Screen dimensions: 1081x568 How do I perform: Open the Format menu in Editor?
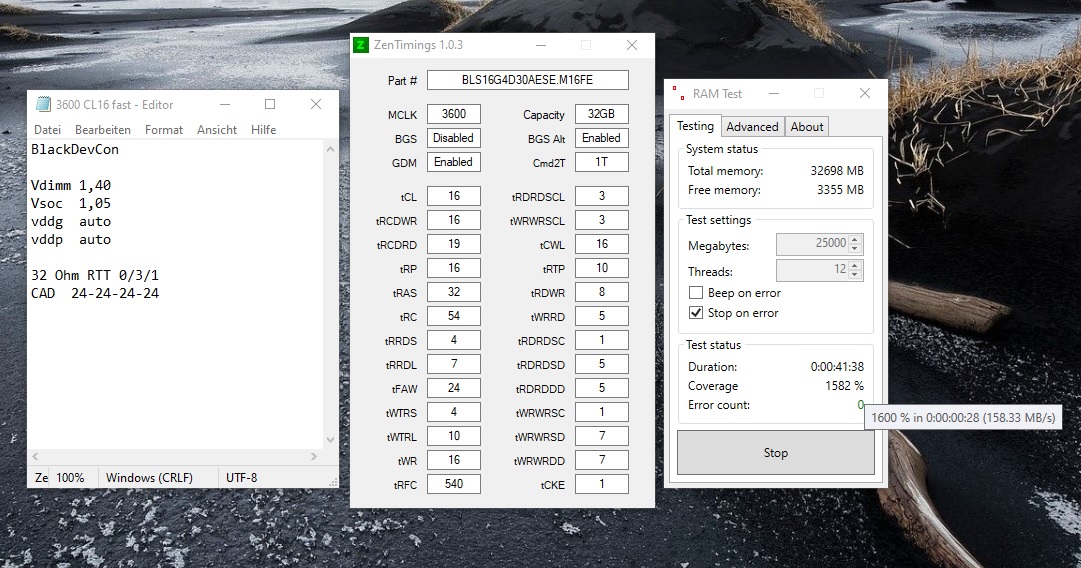coord(164,130)
